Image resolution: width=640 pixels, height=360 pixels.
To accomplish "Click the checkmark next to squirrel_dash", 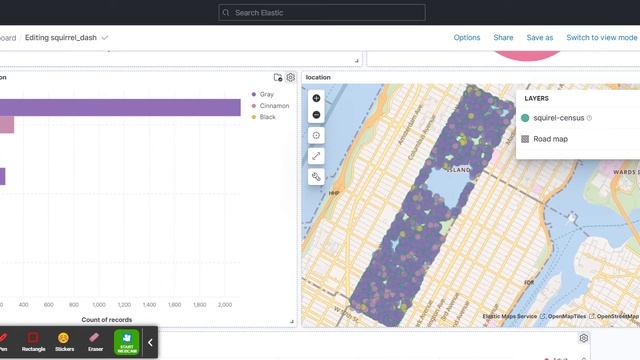I will [105, 38].
